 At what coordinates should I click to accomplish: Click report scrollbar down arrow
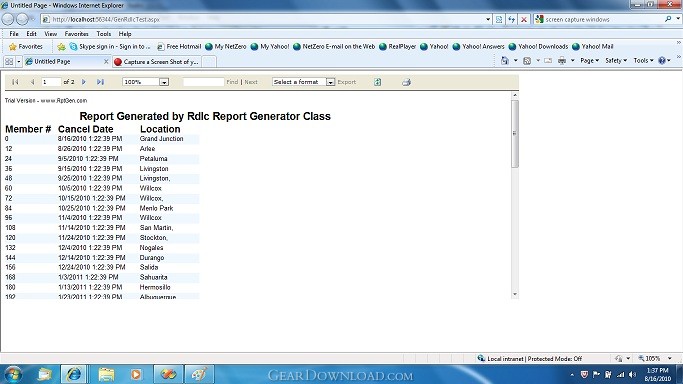[x=515, y=294]
